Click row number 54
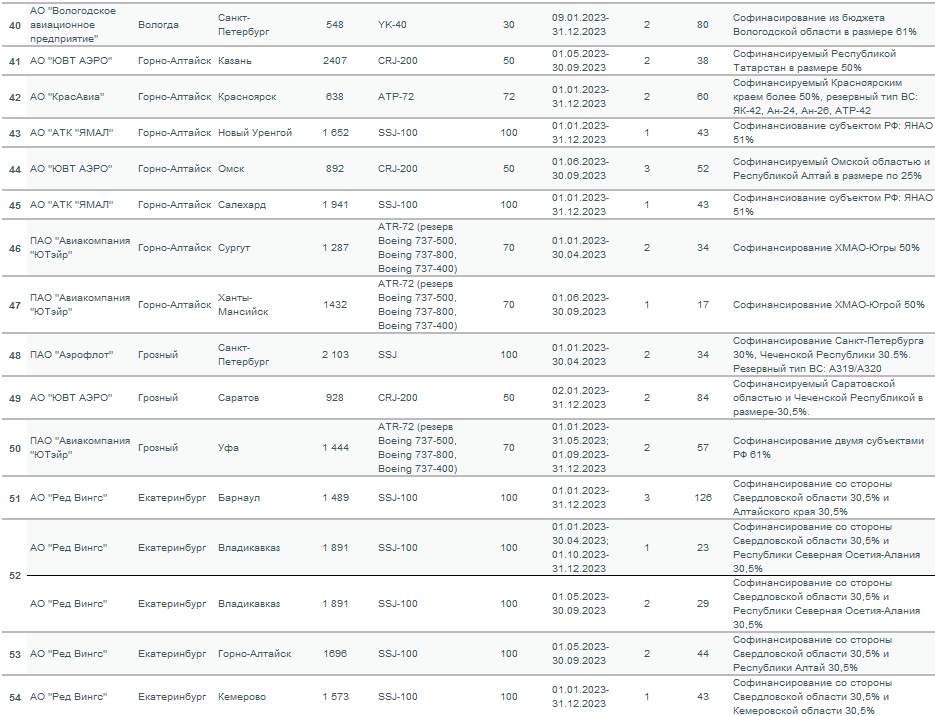935x716 pixels. click(15, 698)
